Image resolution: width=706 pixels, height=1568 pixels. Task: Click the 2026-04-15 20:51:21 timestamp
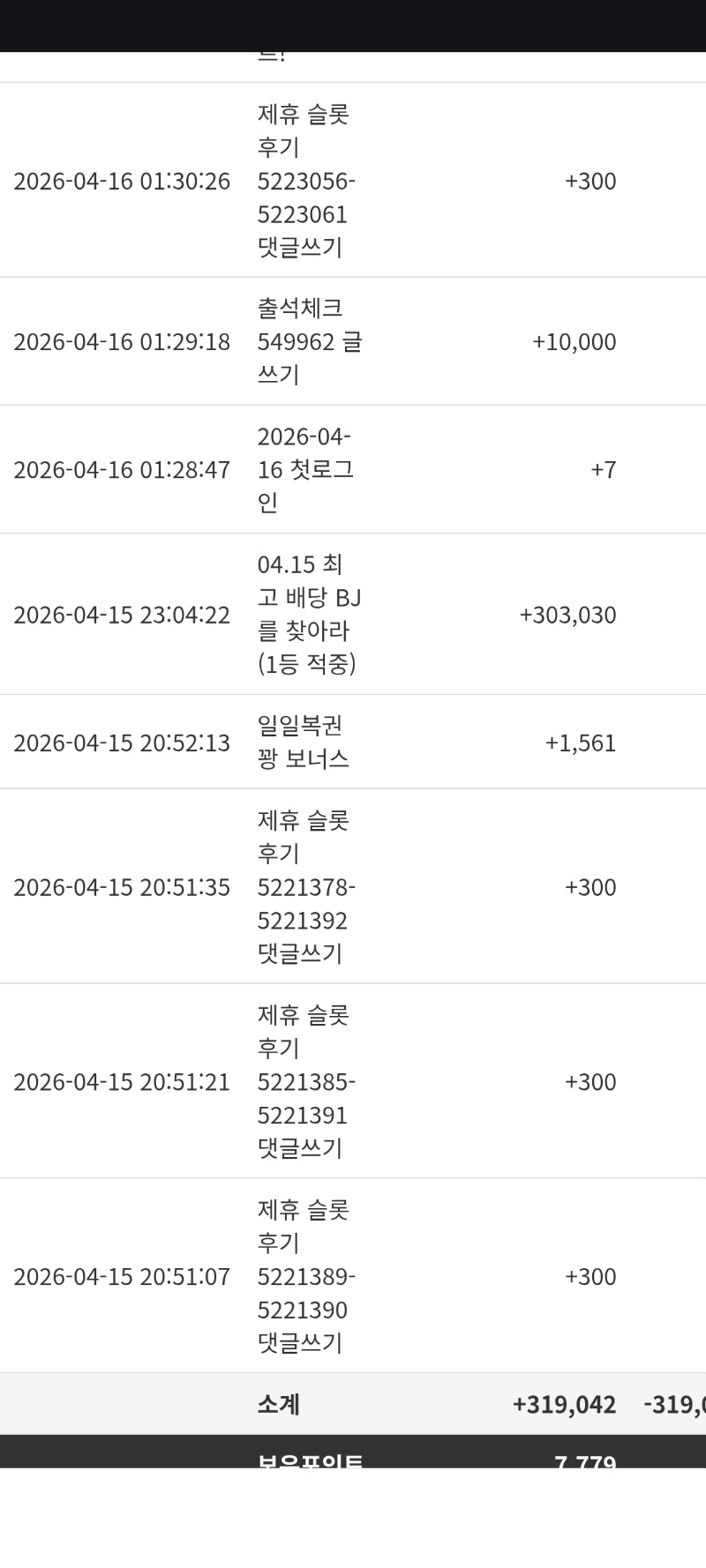tap(122, 1082)
